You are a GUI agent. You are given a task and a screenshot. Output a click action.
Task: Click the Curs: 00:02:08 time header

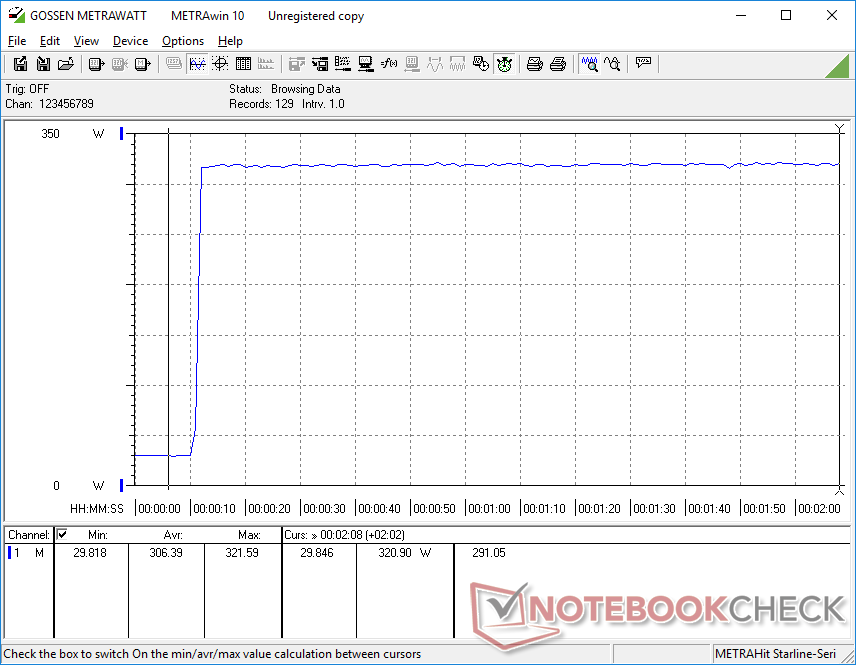coord(344,535)
